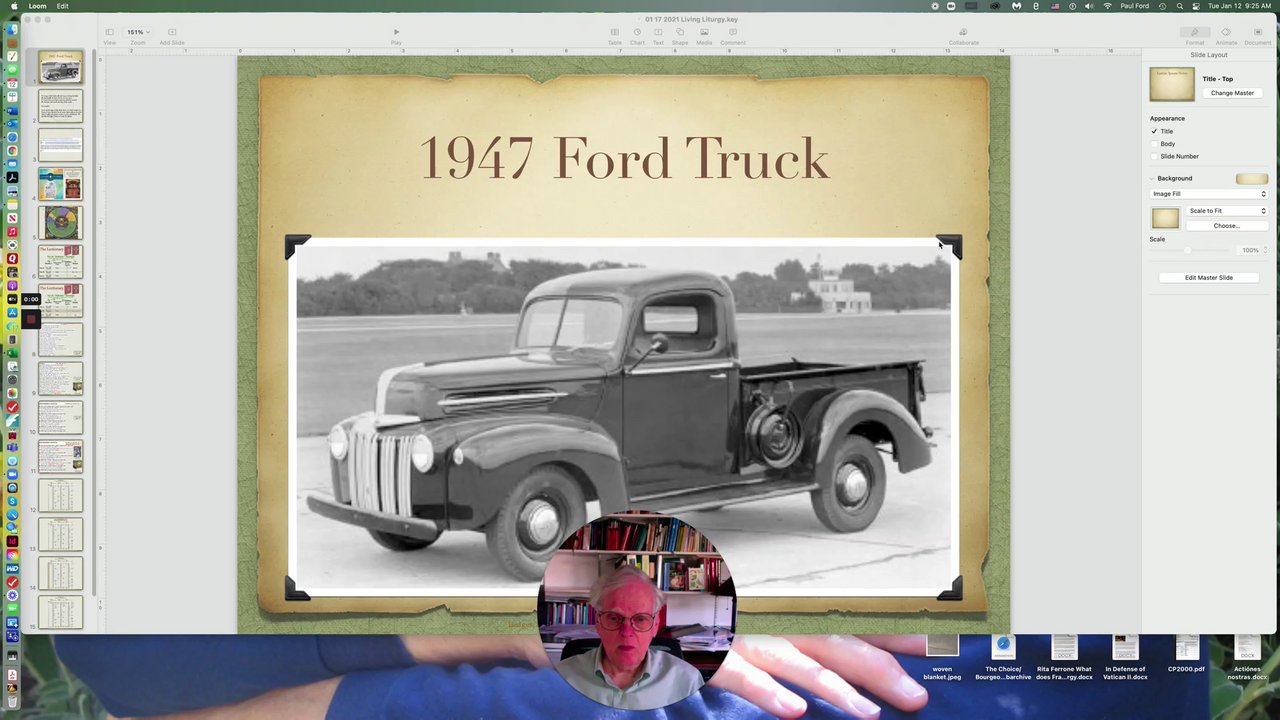This screenshot has width=1280, height=720.
Task: Select slide 9 thumbnail in navigator
Action: point(60,379)
